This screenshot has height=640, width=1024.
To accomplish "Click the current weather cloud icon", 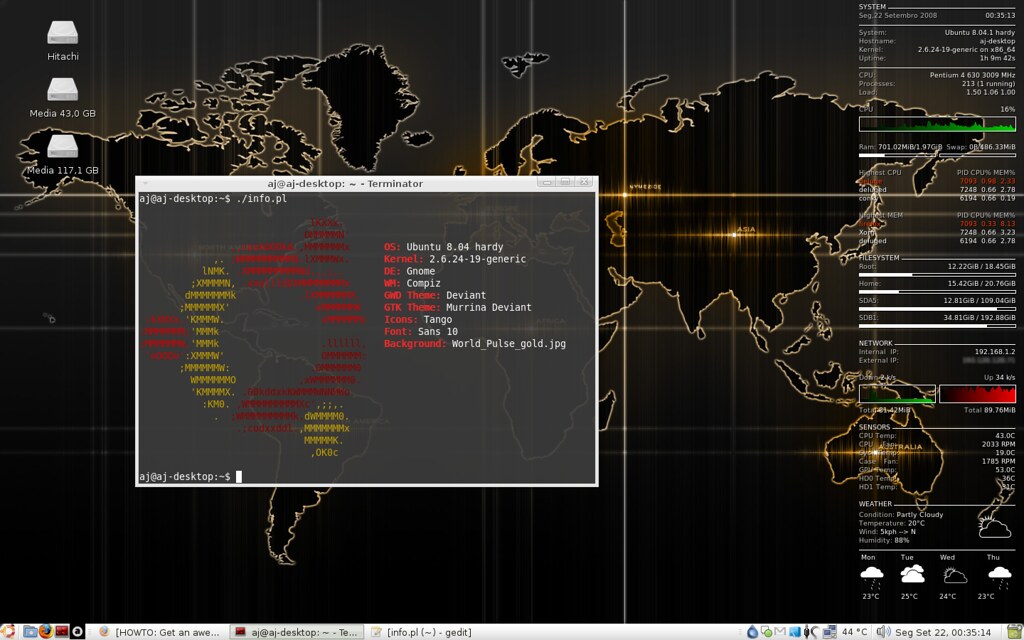I will coord(994,526).
